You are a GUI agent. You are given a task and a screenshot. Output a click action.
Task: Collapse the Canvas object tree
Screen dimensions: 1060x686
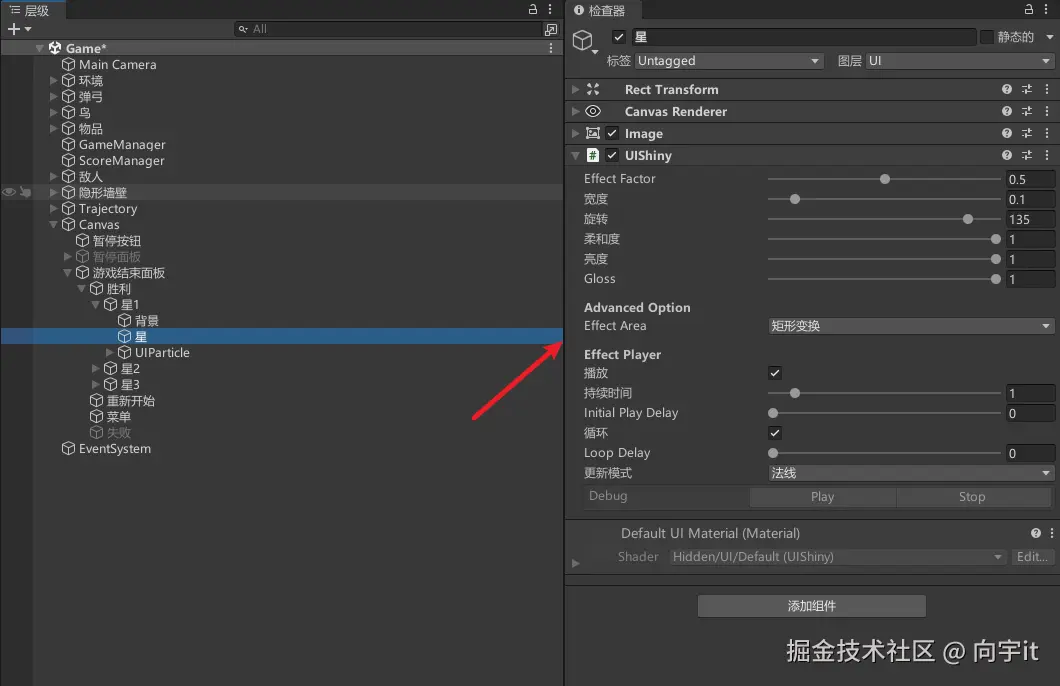click(53, 225)
